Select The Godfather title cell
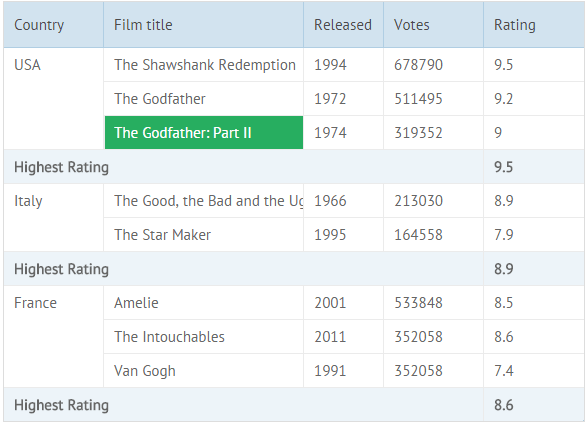This screenshot has height=423, width=587. (203, 99)
